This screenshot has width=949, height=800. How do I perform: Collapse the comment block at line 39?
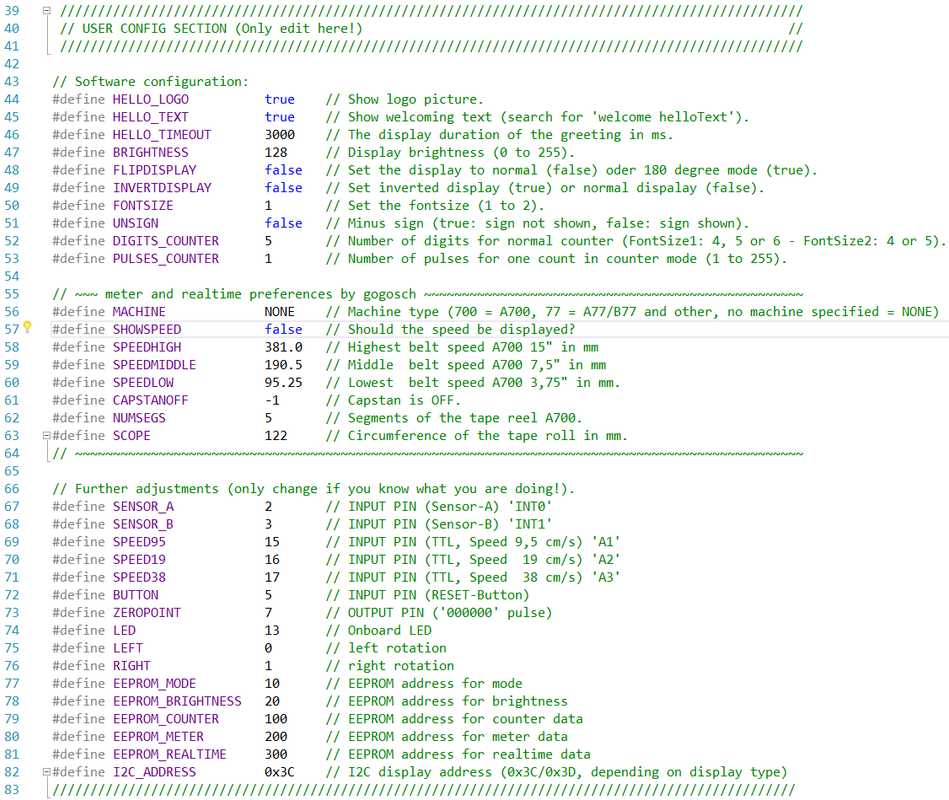click(x=47, y=10)
